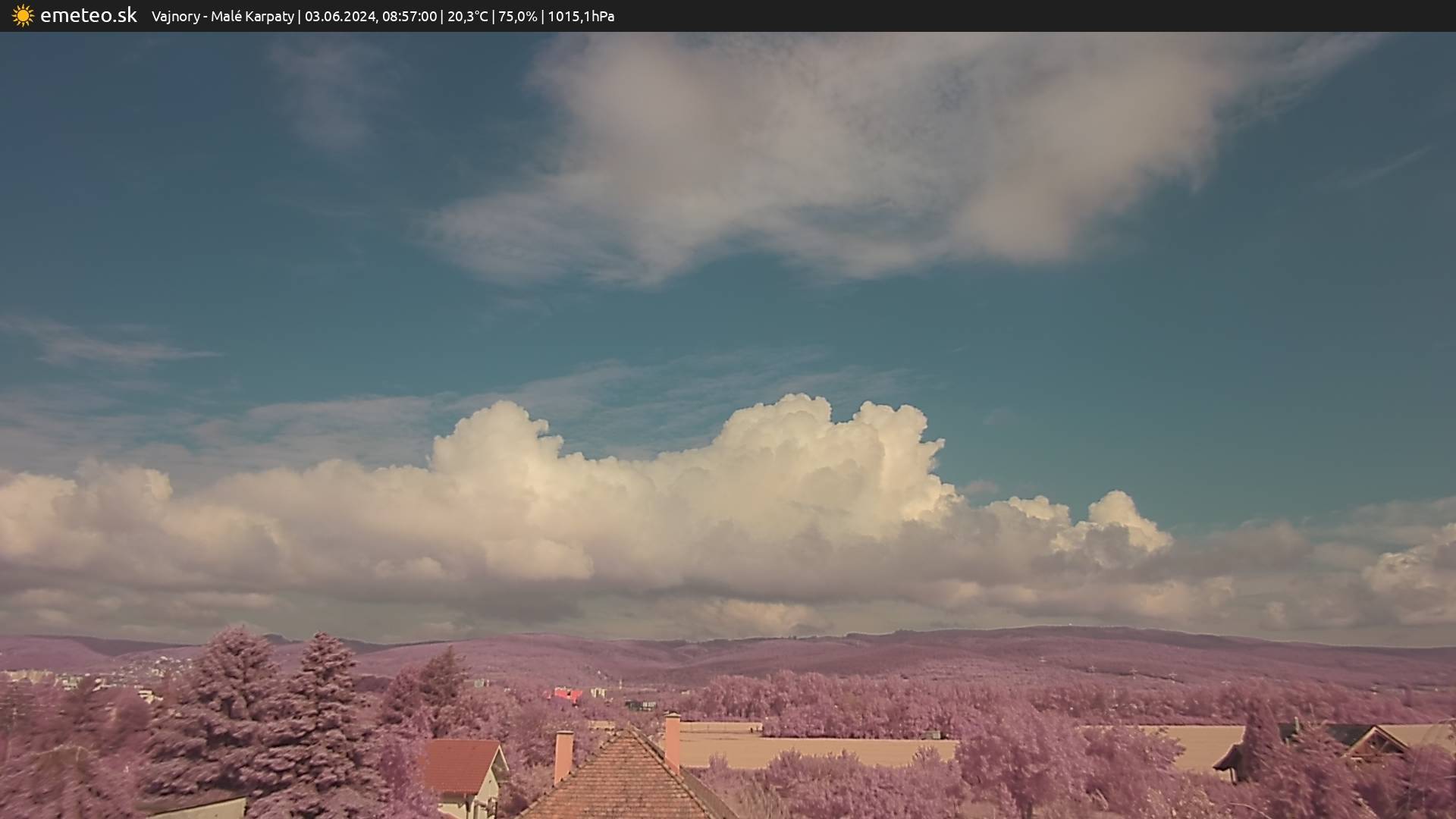Click the sun logo icon
Image resolution: width=1456 pixels, height=819 pixels.
click(x=23, y=16)
